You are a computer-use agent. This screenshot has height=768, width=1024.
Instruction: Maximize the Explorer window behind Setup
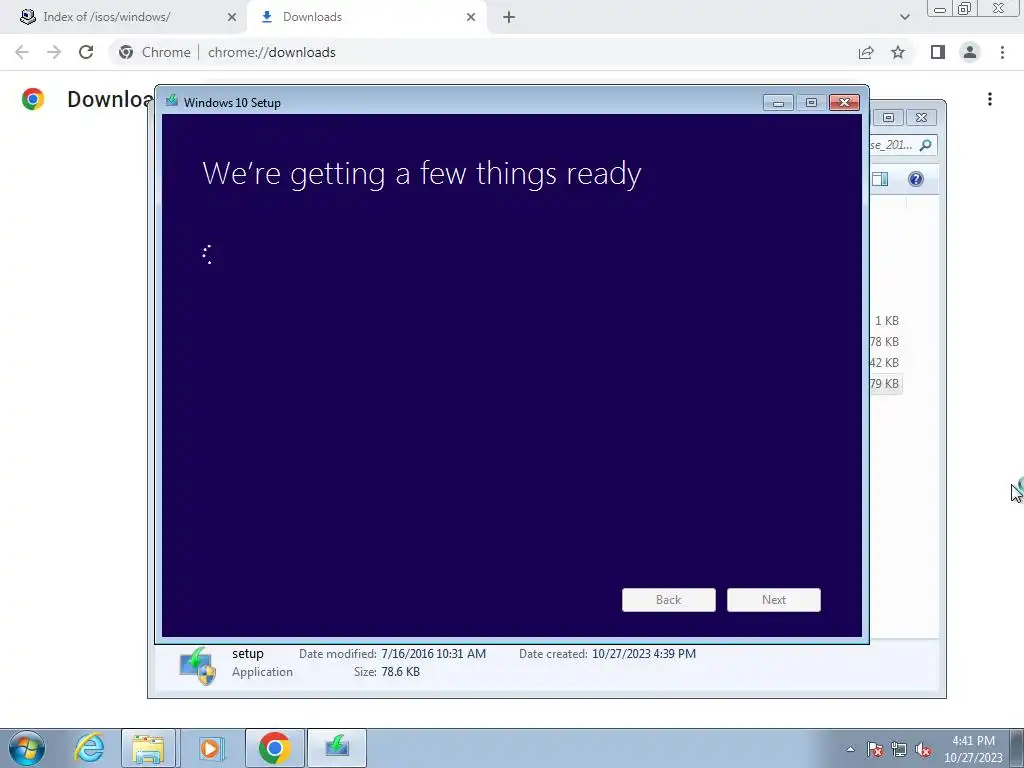click(888, 118)
